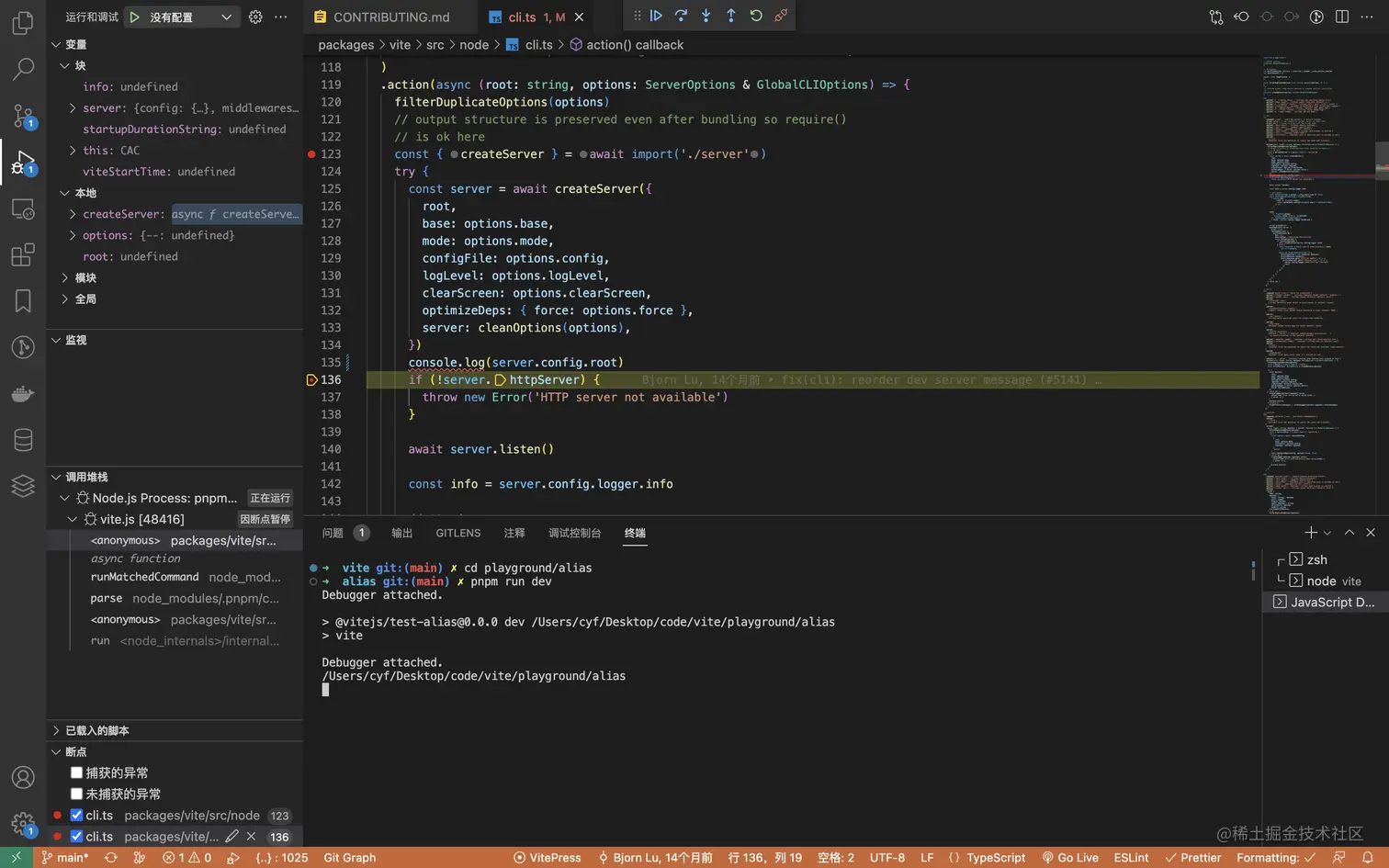This screenshot has width=1389, height=868.
Task: Disable the cli.ts line 136 breakpoint checkbox
Action: point(77,836)
